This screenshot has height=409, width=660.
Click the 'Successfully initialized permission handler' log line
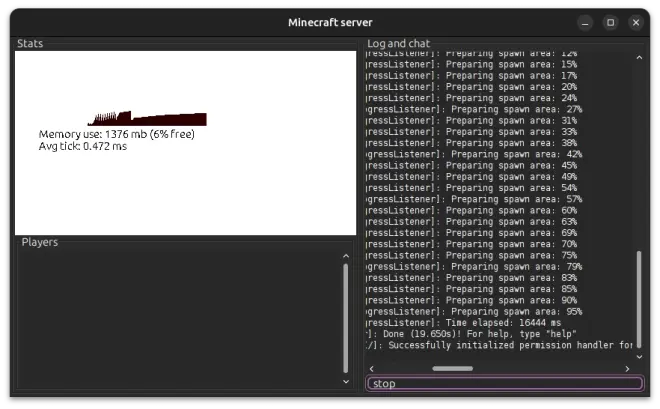pos(499,345)
